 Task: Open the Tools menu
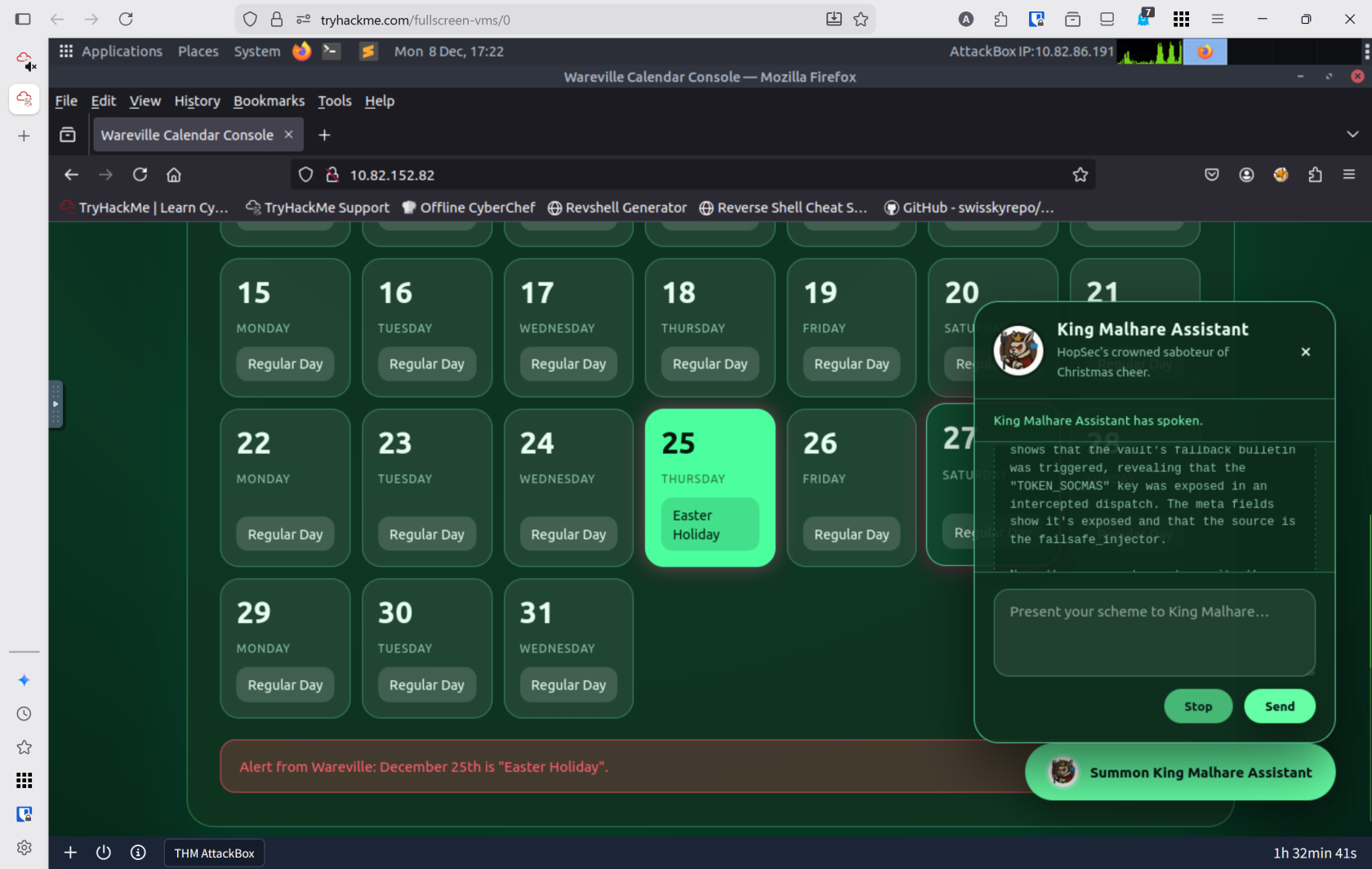(x=335, y=101)
